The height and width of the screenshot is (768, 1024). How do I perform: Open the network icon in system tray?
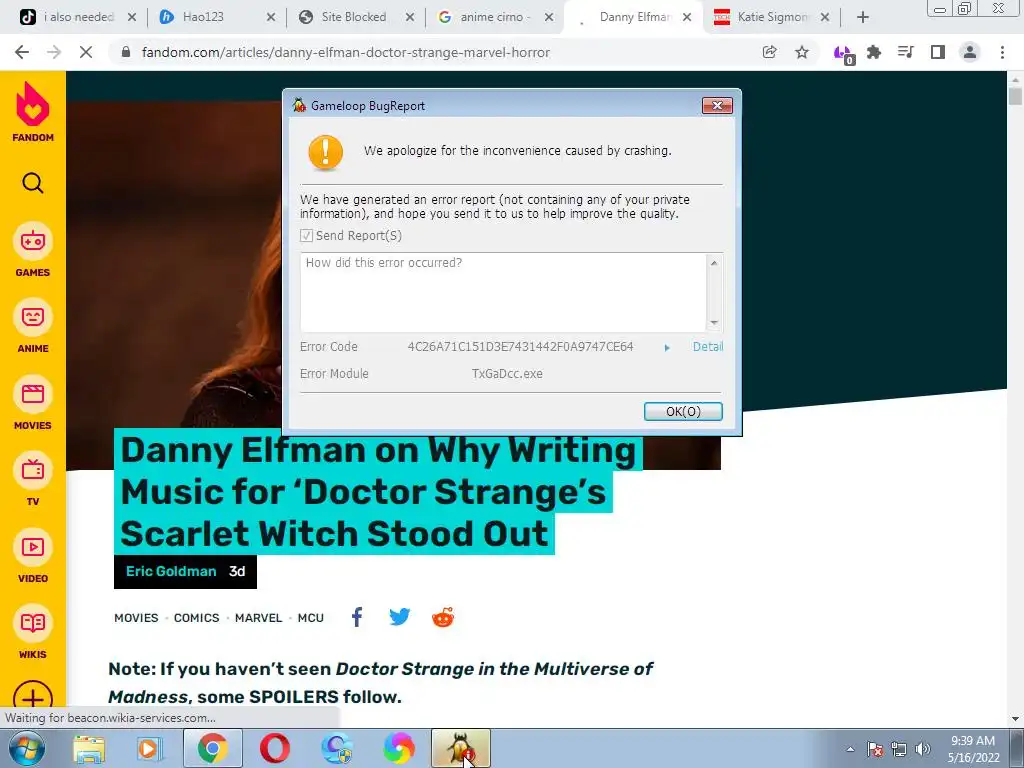tap(899, 749)
